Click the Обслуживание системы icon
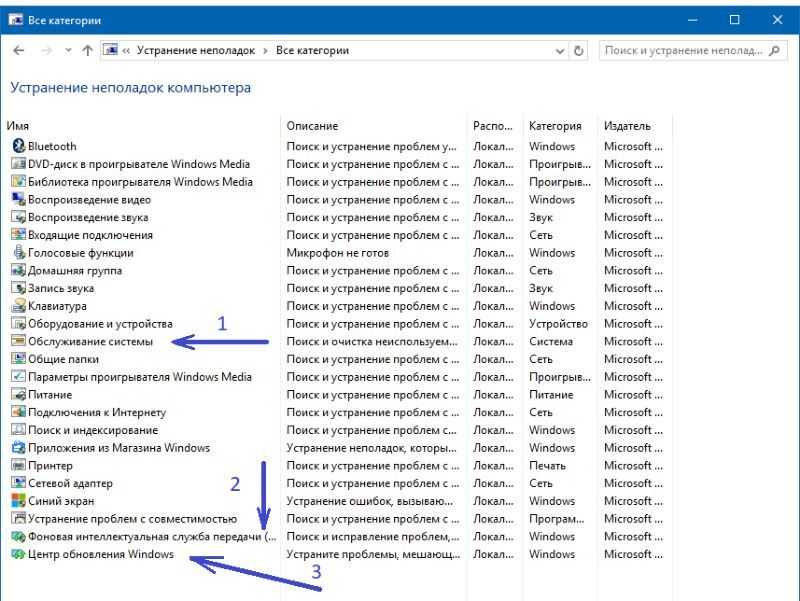 click(18, 341)
